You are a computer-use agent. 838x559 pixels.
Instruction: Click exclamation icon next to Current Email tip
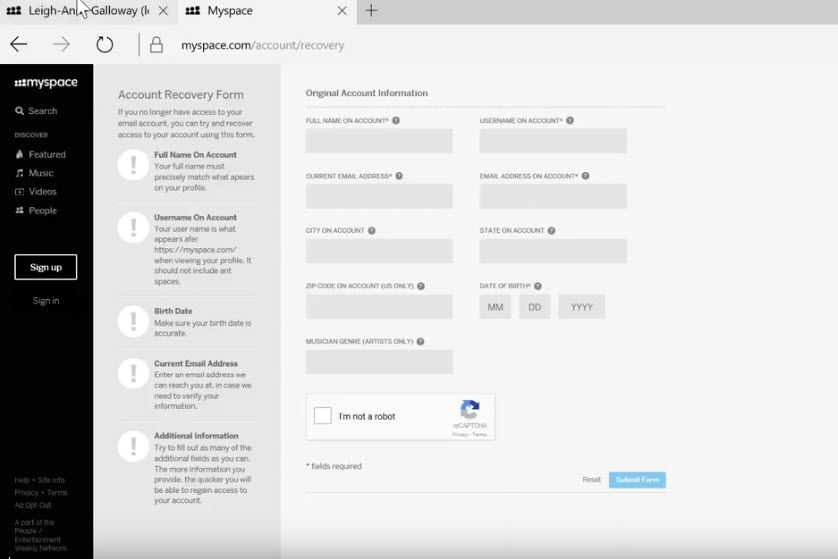pyautogui.click(x=133, y=373)
